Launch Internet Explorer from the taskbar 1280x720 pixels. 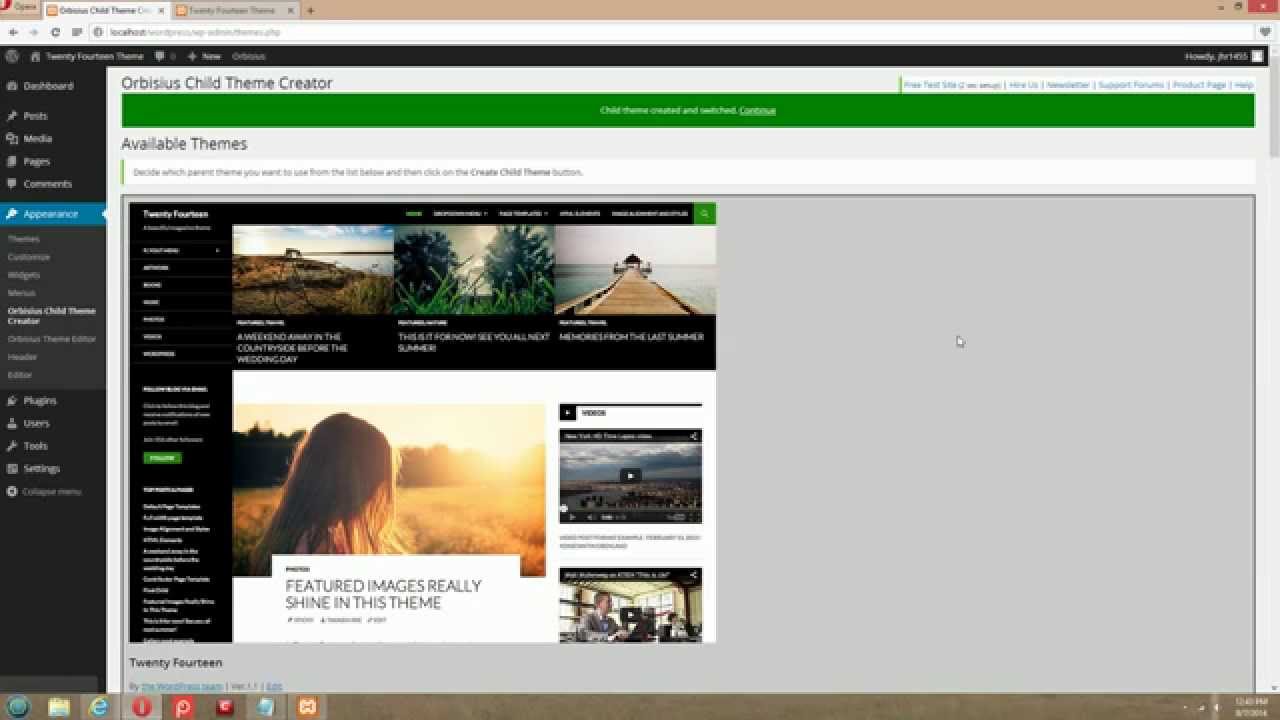tap(100, 707)
